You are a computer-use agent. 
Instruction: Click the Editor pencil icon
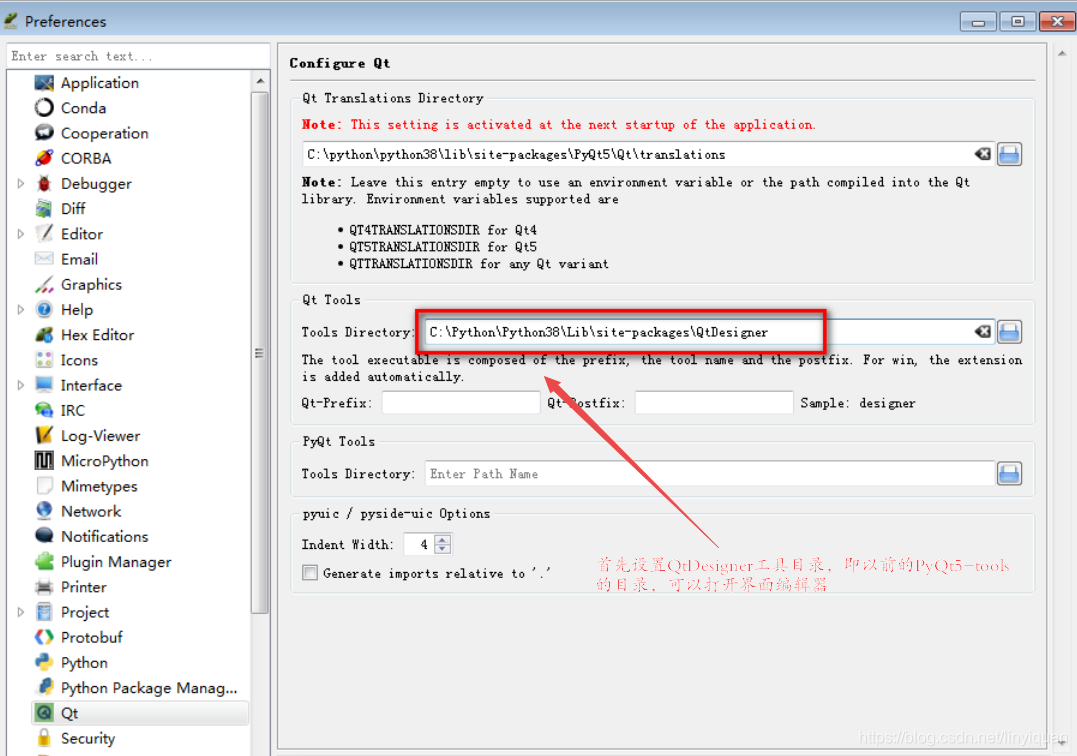tap(44, 234)
